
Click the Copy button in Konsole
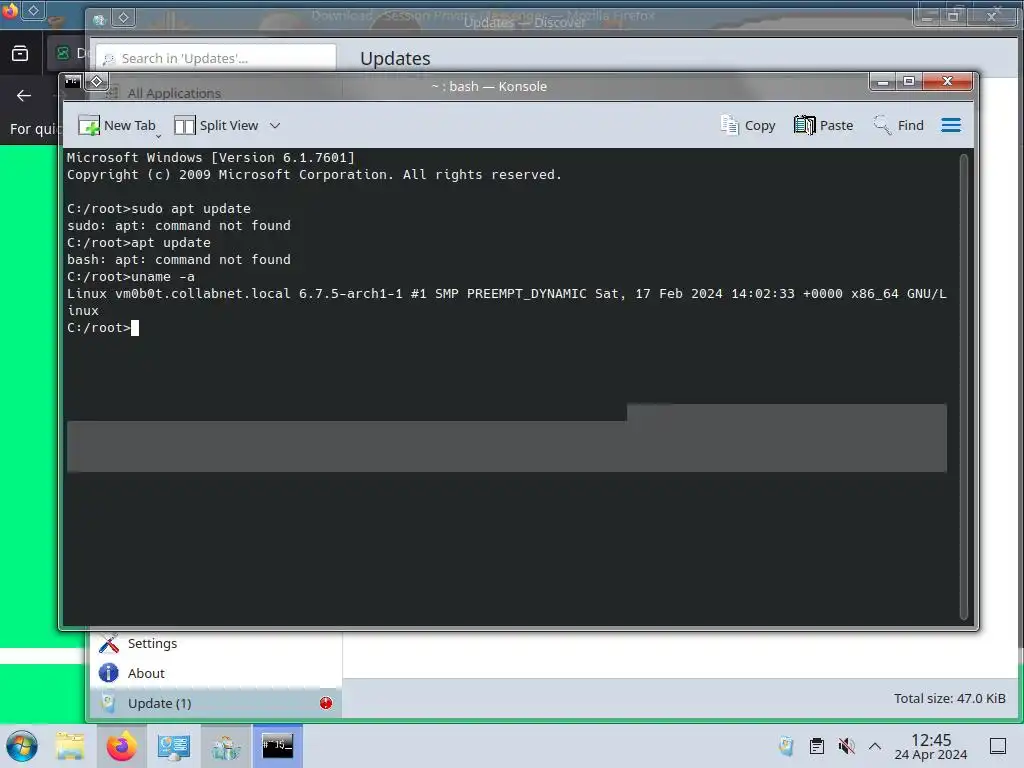tap(748, 125)
